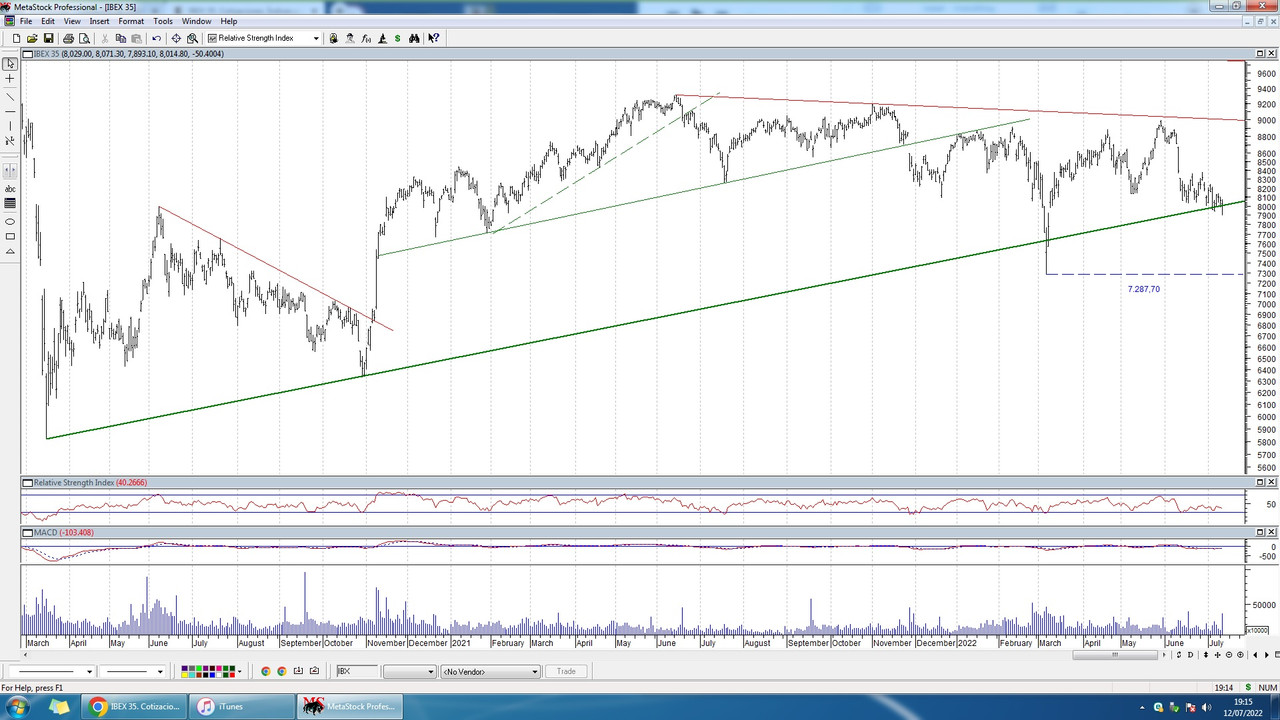The image size is (1280, 720).
Task: Toggle the context-sensitive help pointer
Action: (433, 38)
